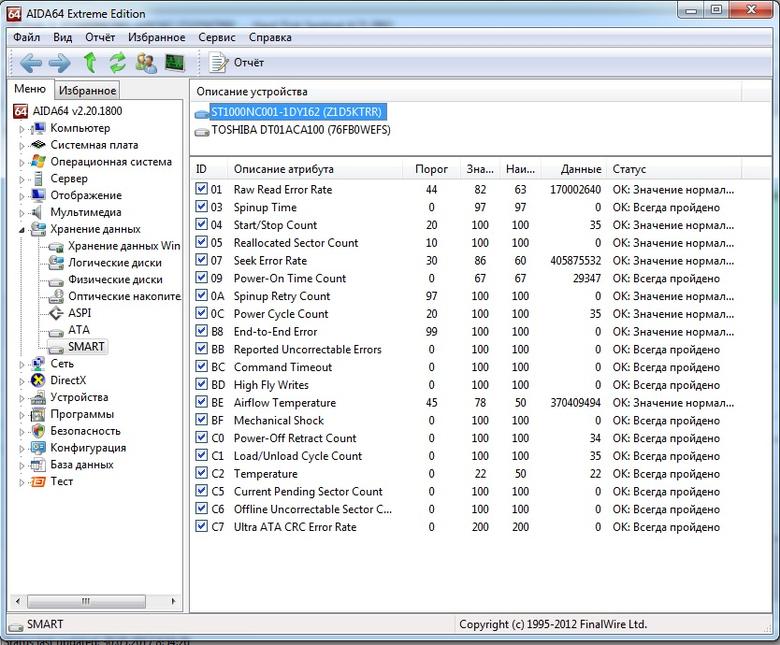
Task: Expand the Сервер tree node
Action: coord(22,179)
